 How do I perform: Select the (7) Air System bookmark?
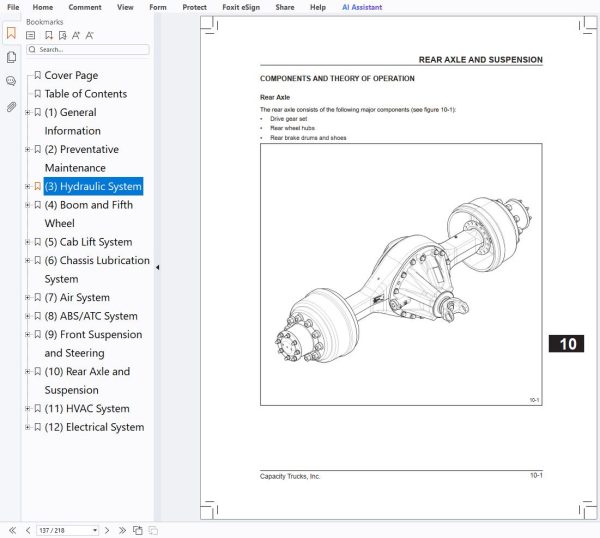(x=77, y=297)
